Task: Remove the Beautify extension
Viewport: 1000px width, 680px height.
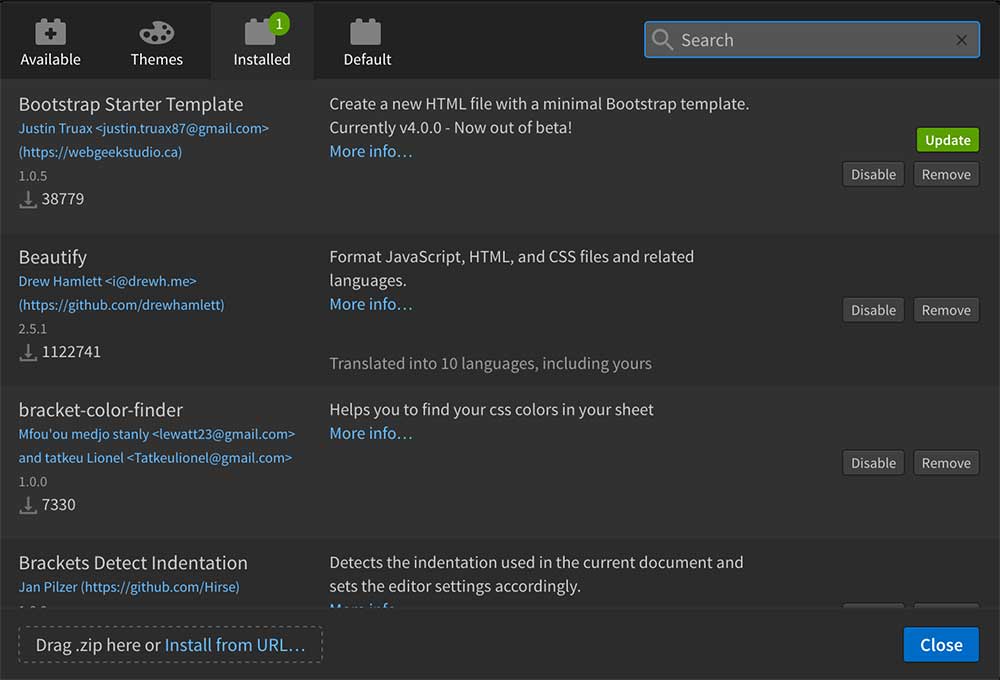Action: pos(946,310)
